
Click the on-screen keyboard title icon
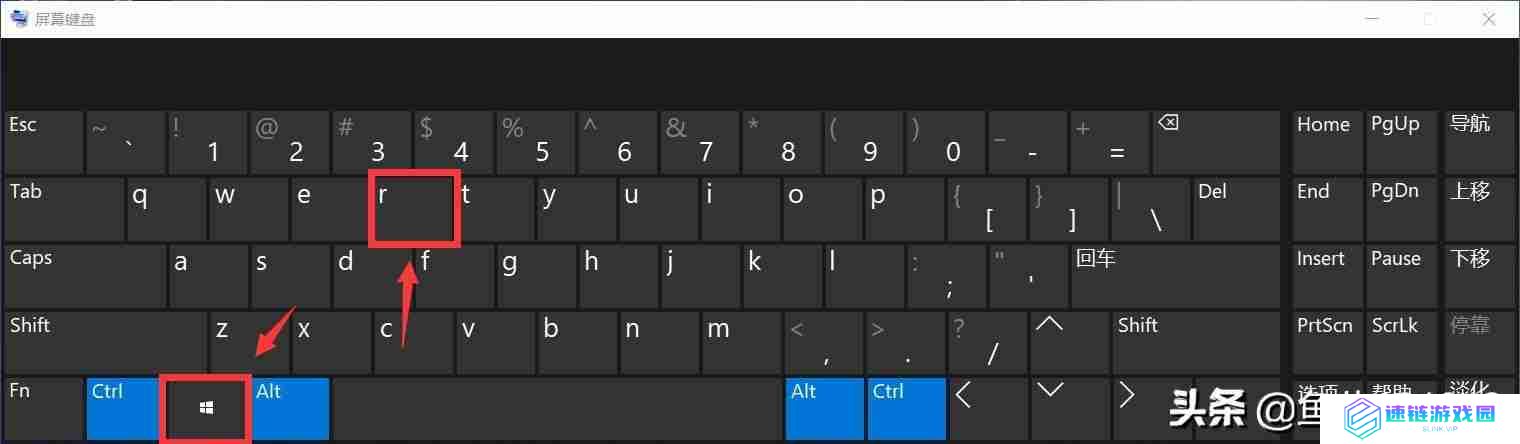point(19,18)
